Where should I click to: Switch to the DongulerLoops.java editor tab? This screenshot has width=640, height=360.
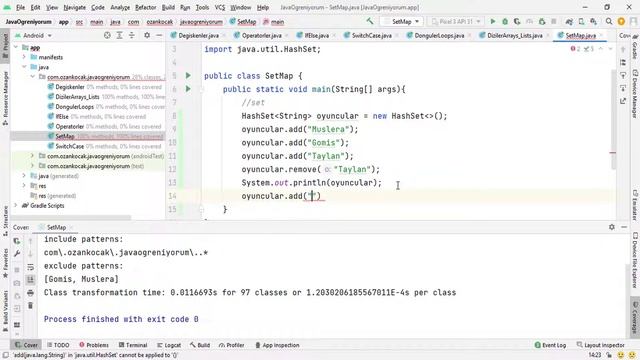tap(439, 36)
